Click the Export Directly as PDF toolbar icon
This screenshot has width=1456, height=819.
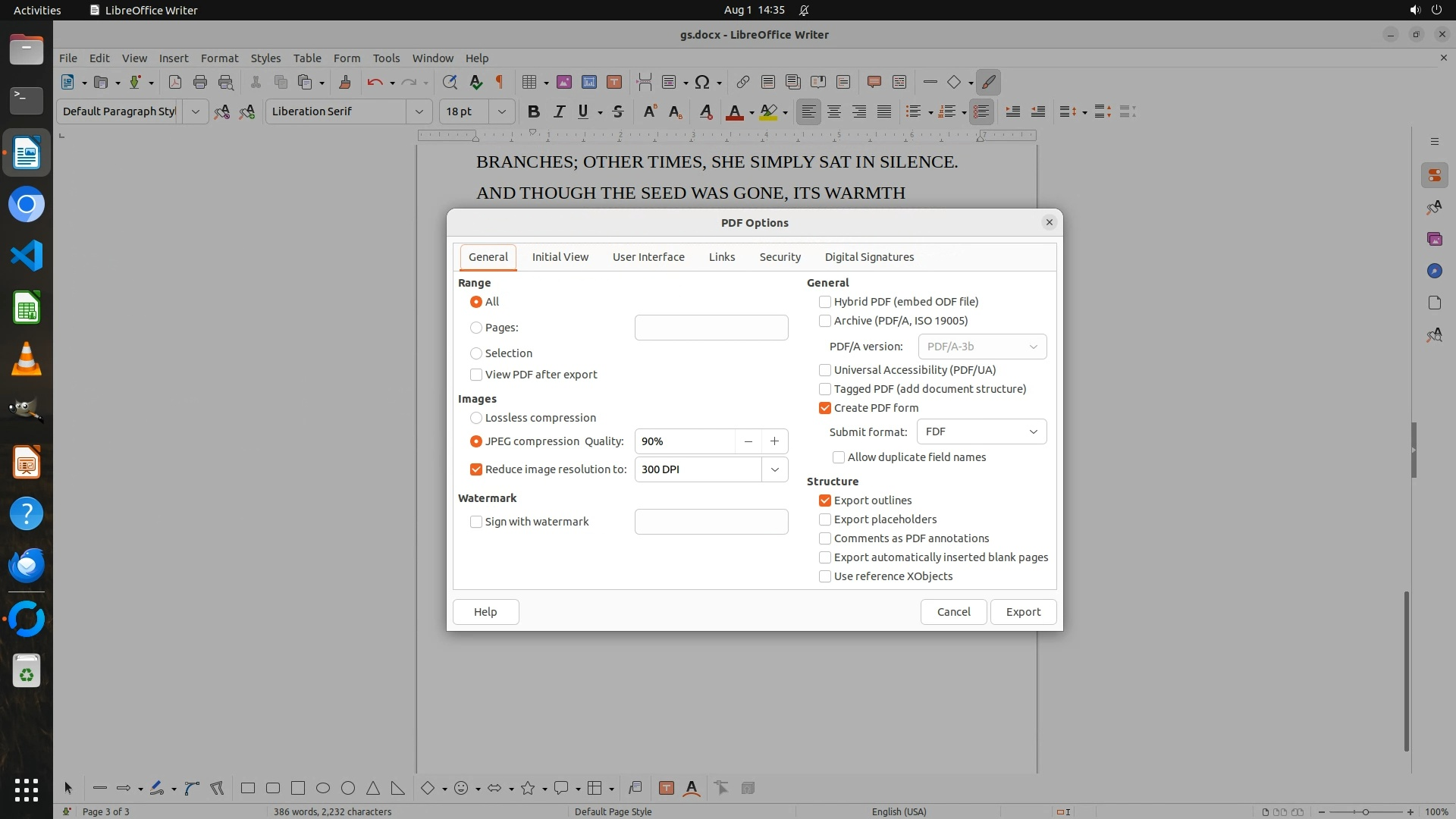click(175, 82)
